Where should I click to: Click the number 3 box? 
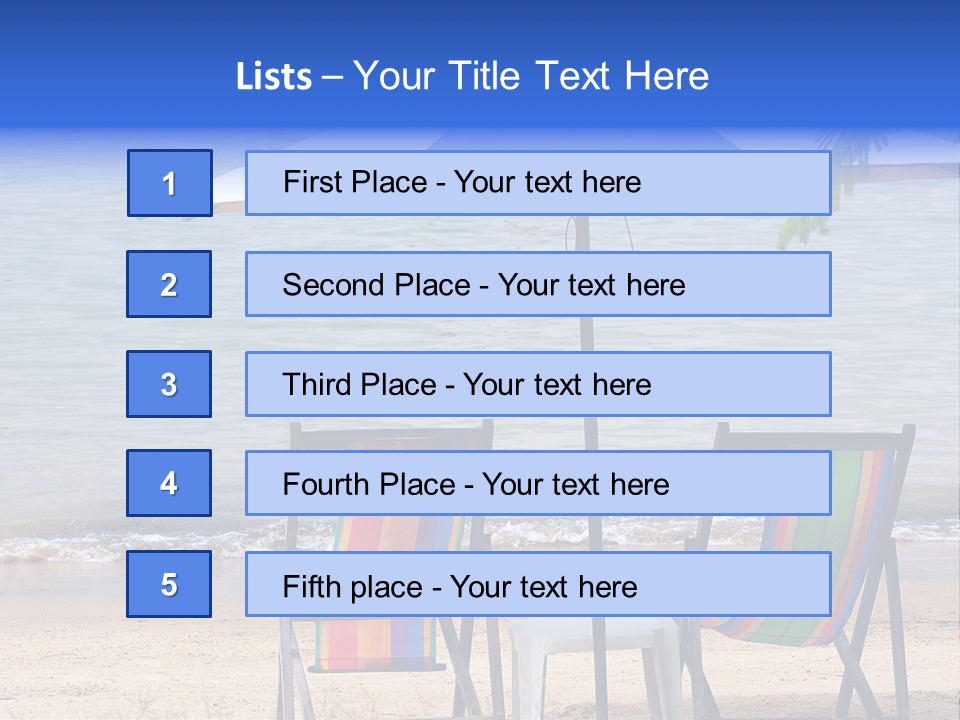[x=169, y=384]
